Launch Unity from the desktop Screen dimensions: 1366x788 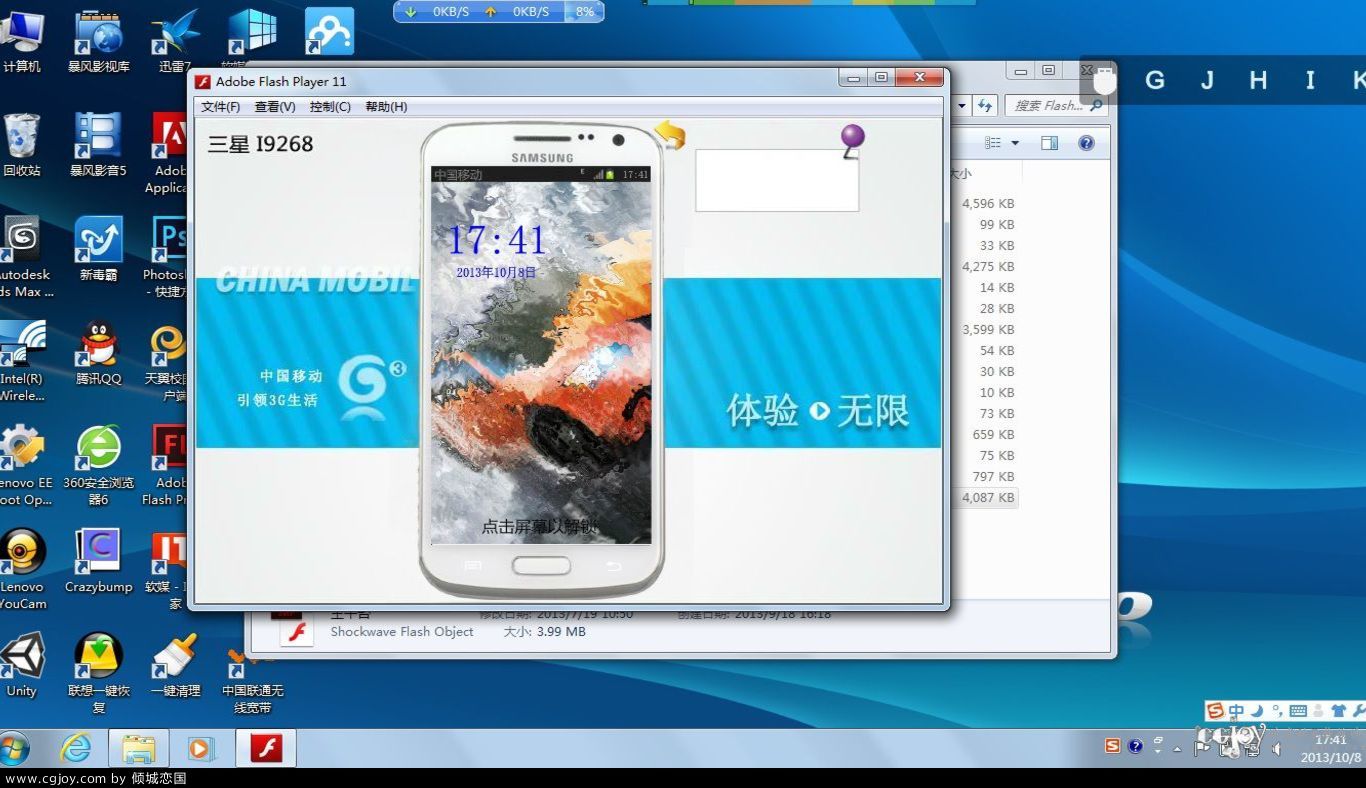pyautogui.click(x=22, y=665)
